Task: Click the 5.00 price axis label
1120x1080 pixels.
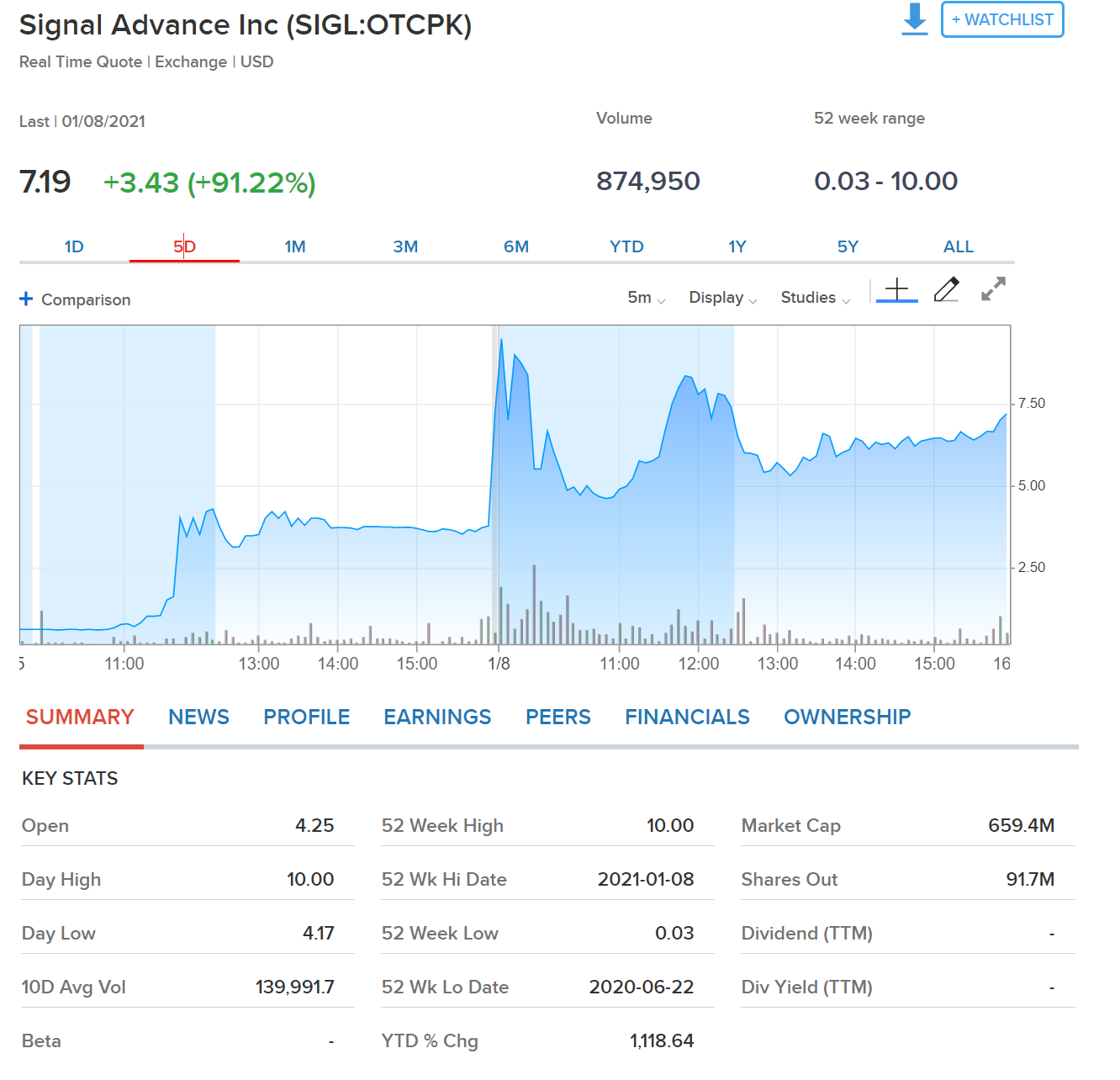Action: pos(1032,486)
